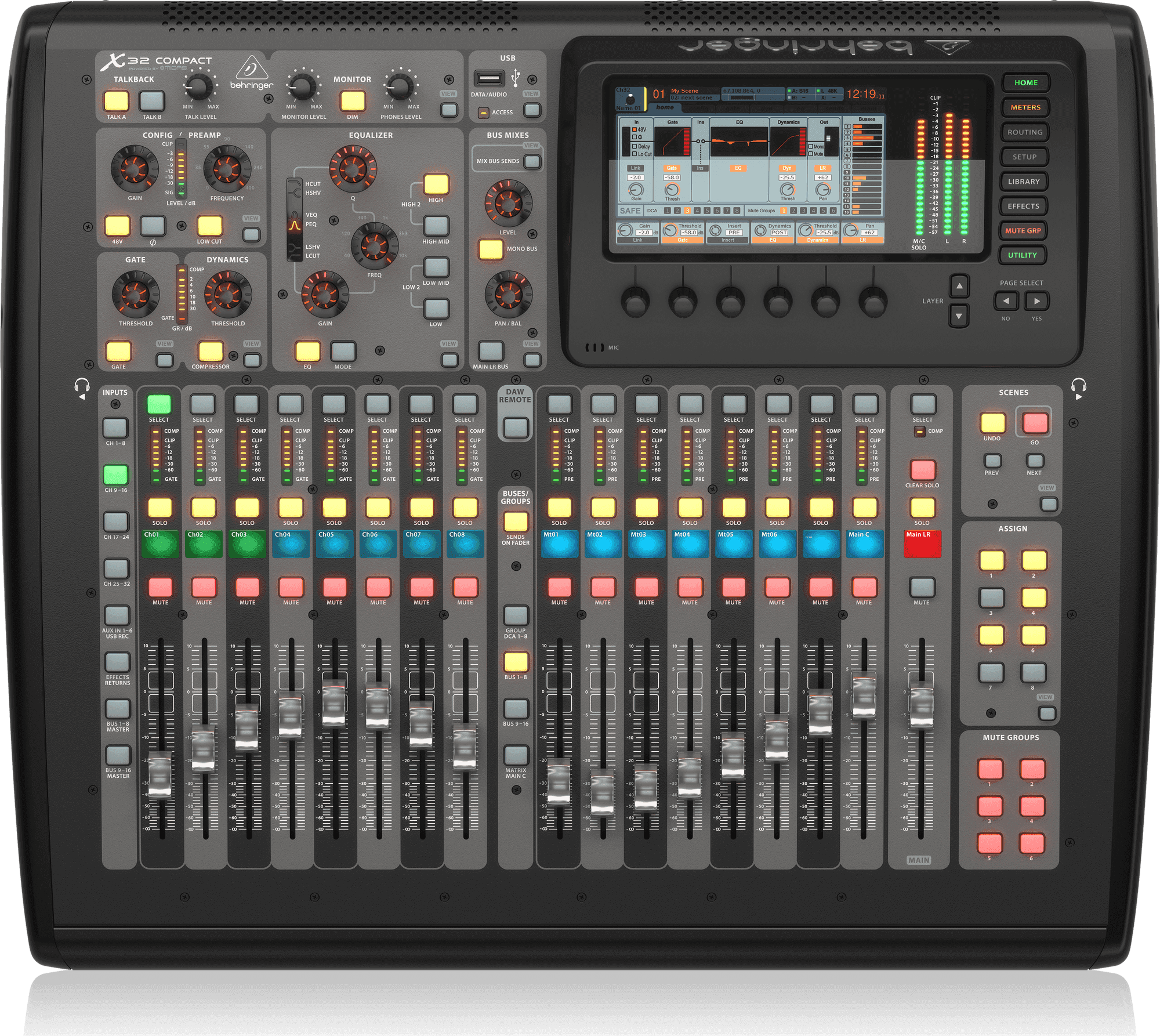This screenshot has width=1160, height=1036.
Task: Enable 48V phantom power button
Action: coord(117,226)
